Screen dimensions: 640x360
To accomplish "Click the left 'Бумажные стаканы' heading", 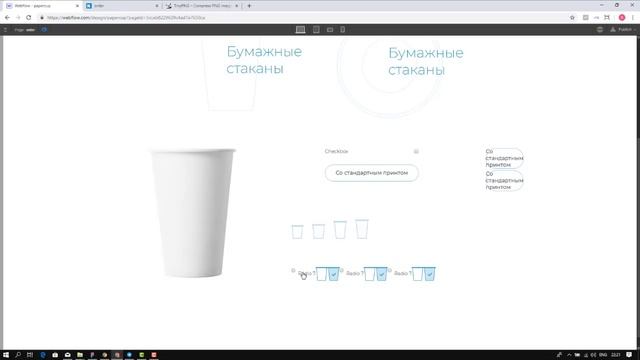I will coord(264,60).
